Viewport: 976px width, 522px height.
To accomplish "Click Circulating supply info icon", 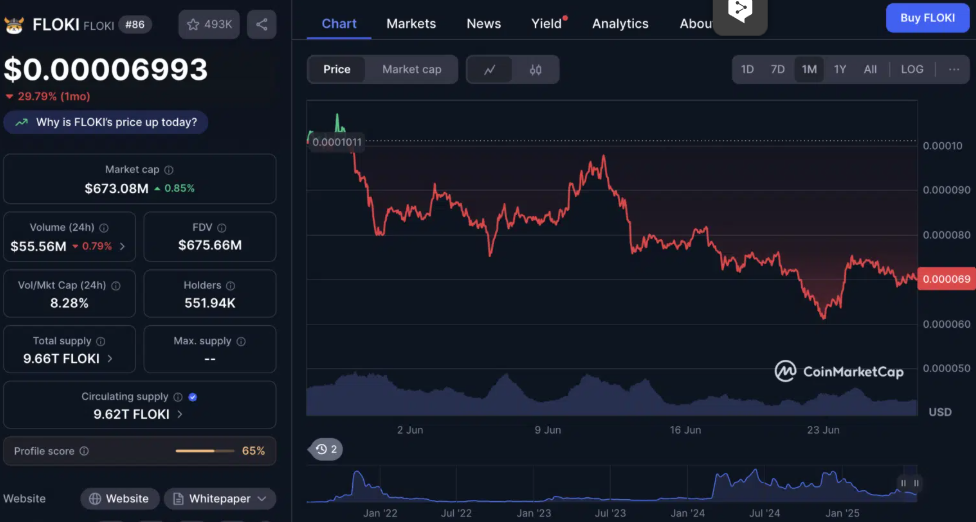I will 178,397.
